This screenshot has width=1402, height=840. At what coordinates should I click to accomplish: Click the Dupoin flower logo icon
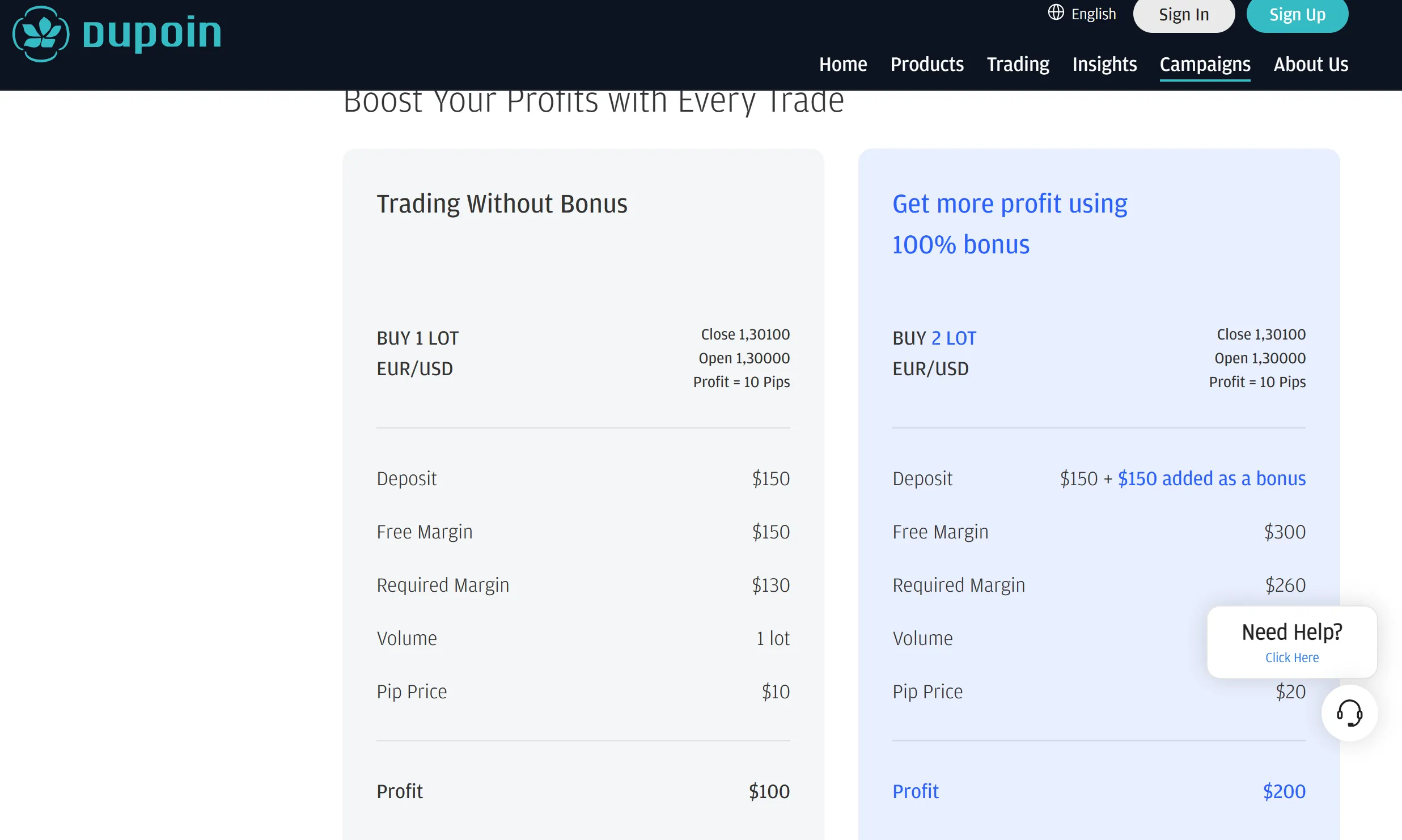click(41, 33)
